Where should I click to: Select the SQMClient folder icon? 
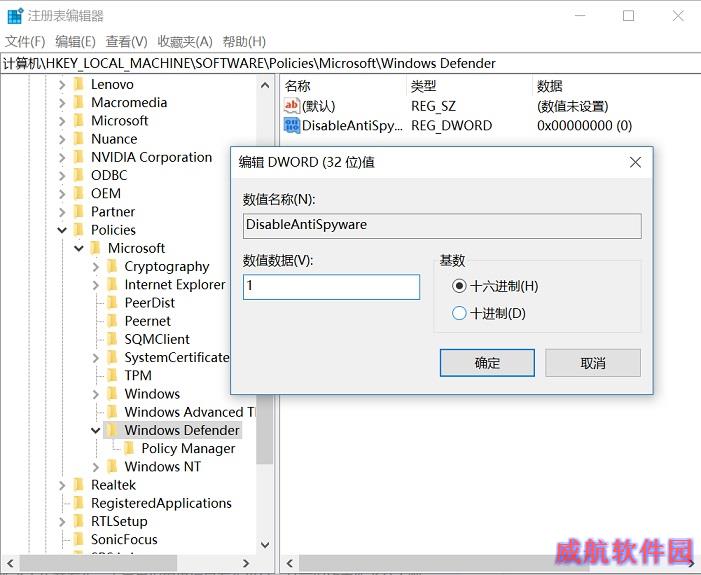pyautogui.click(x=112, y=339)
